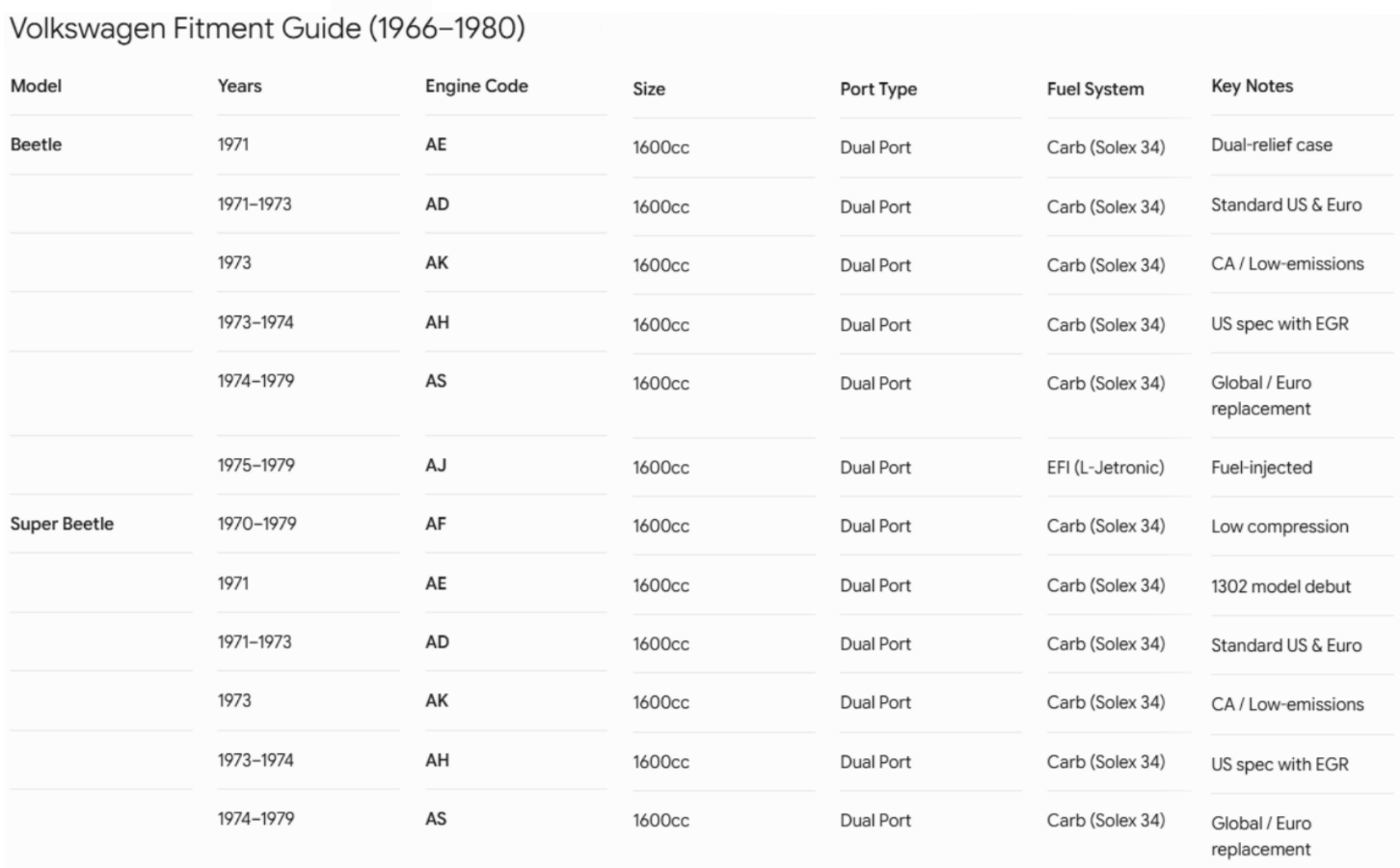Click the Fuel System column header
Viewport: 1400px width, 868px height.
(1095, 89)
